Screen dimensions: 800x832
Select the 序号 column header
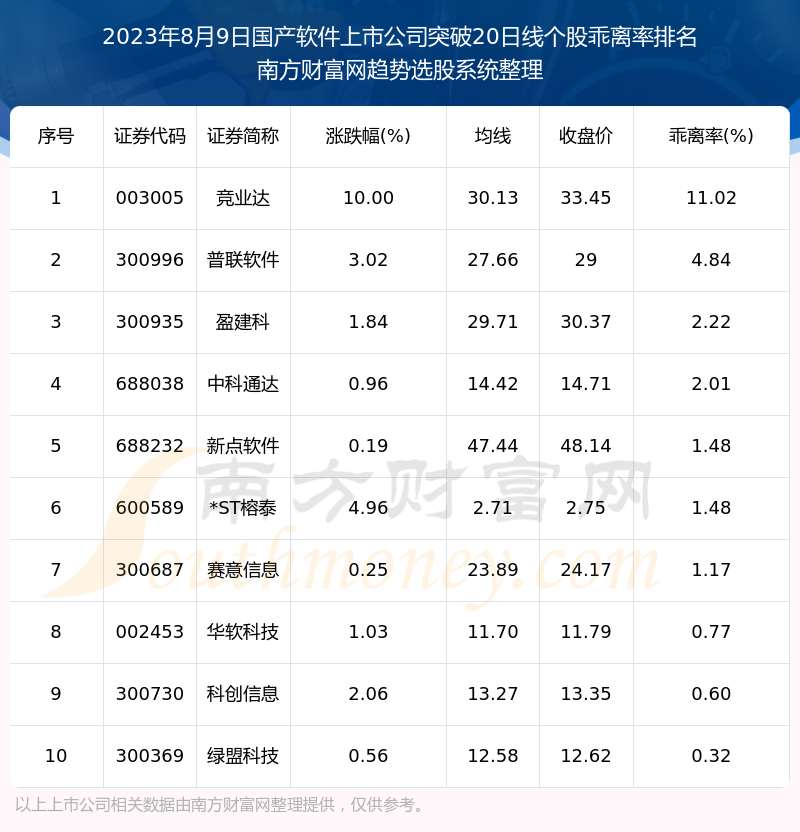pyautogui.click(x=56, y=136)
